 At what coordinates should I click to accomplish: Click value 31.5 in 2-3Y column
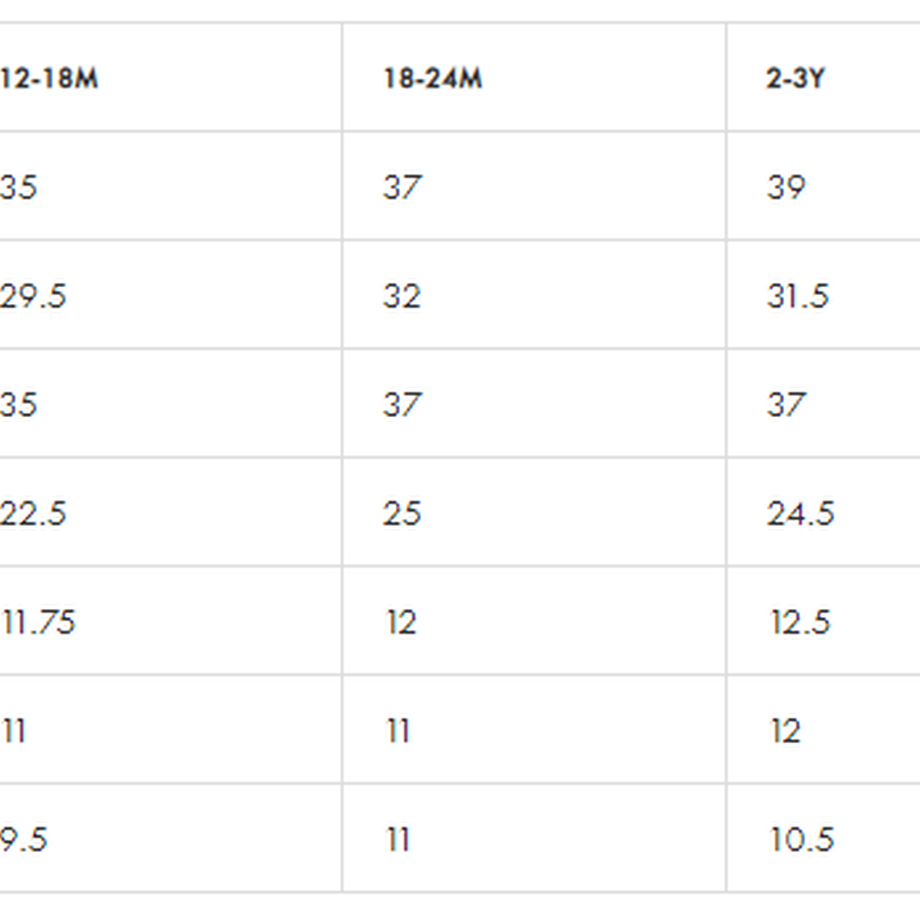pyautogui.click(x=798, y=296)
